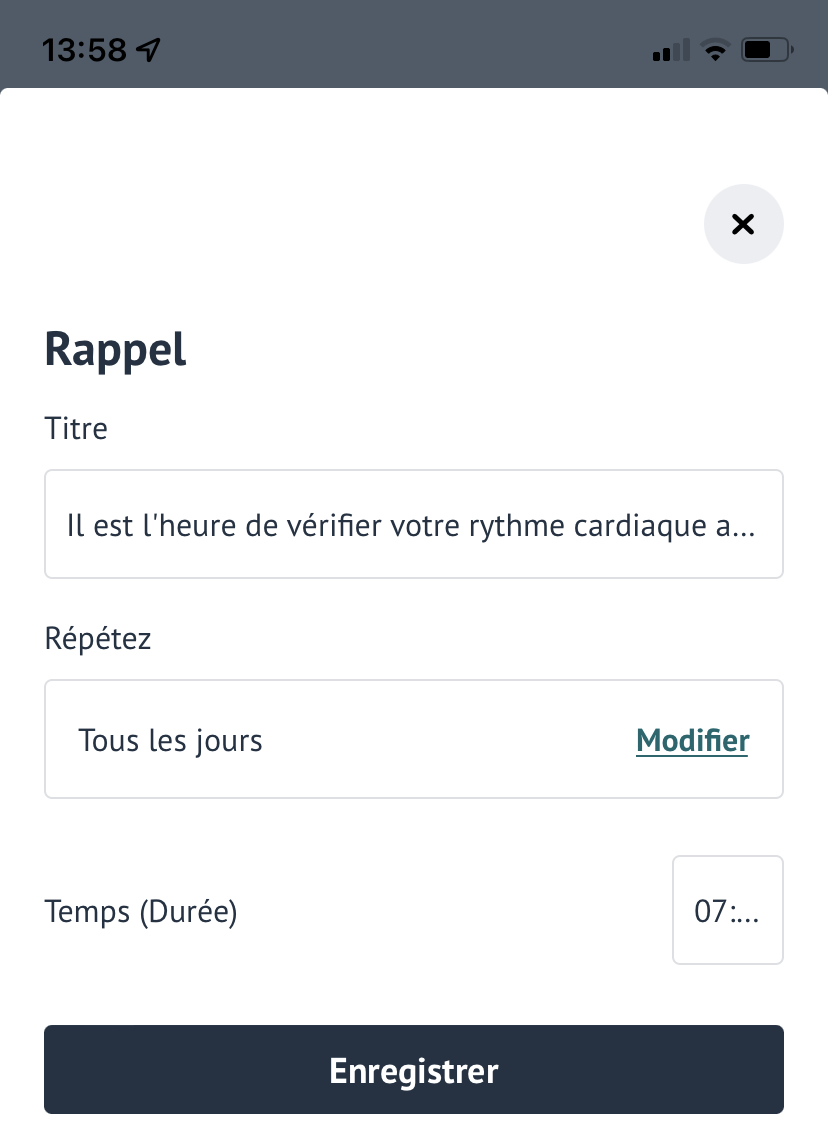Tap the Rappel heading
The height and width of the screenshot is (1135, 828).
pos(116,350)
